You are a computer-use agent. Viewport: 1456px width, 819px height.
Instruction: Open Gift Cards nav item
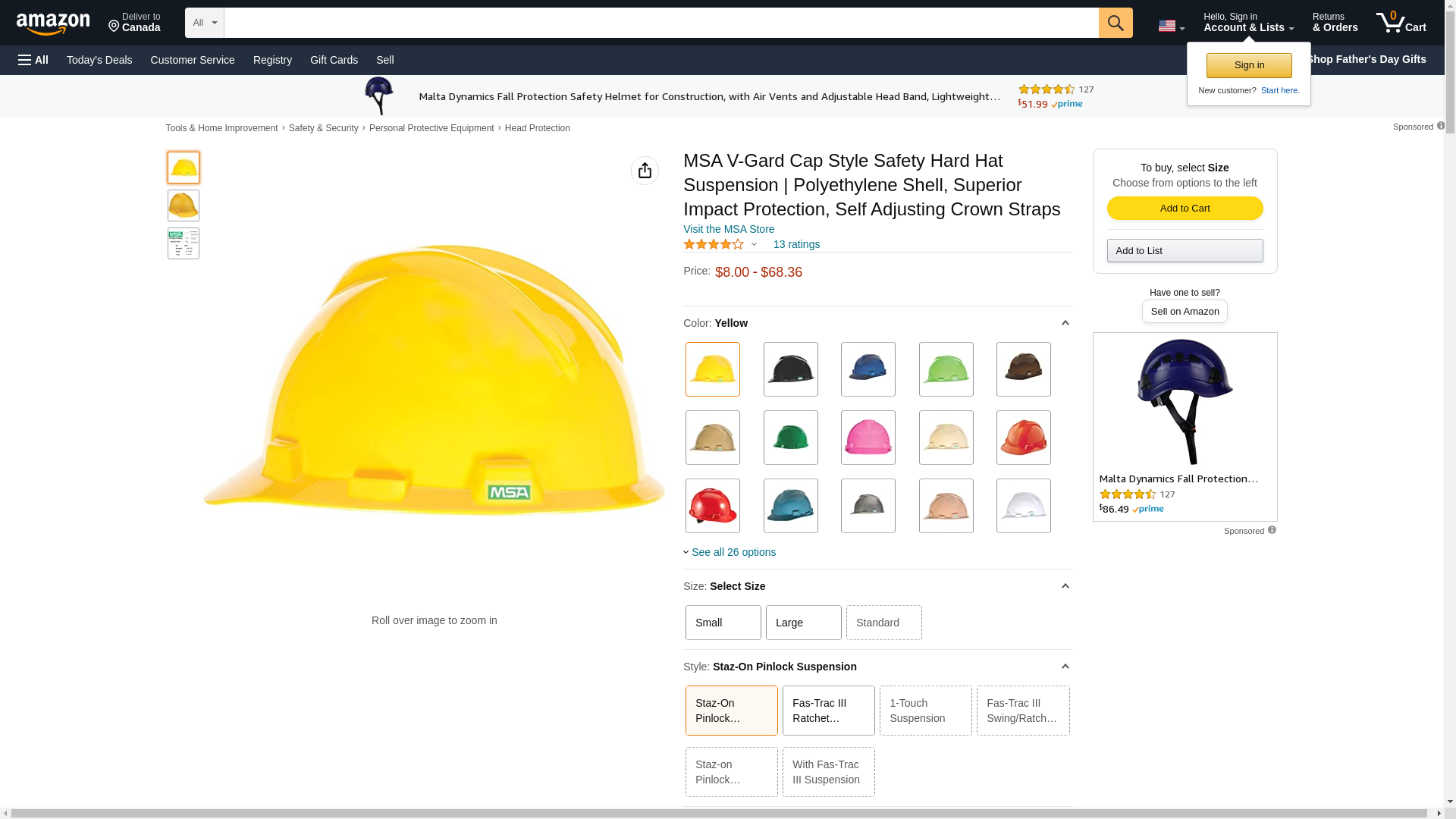[x=334, y=60]
